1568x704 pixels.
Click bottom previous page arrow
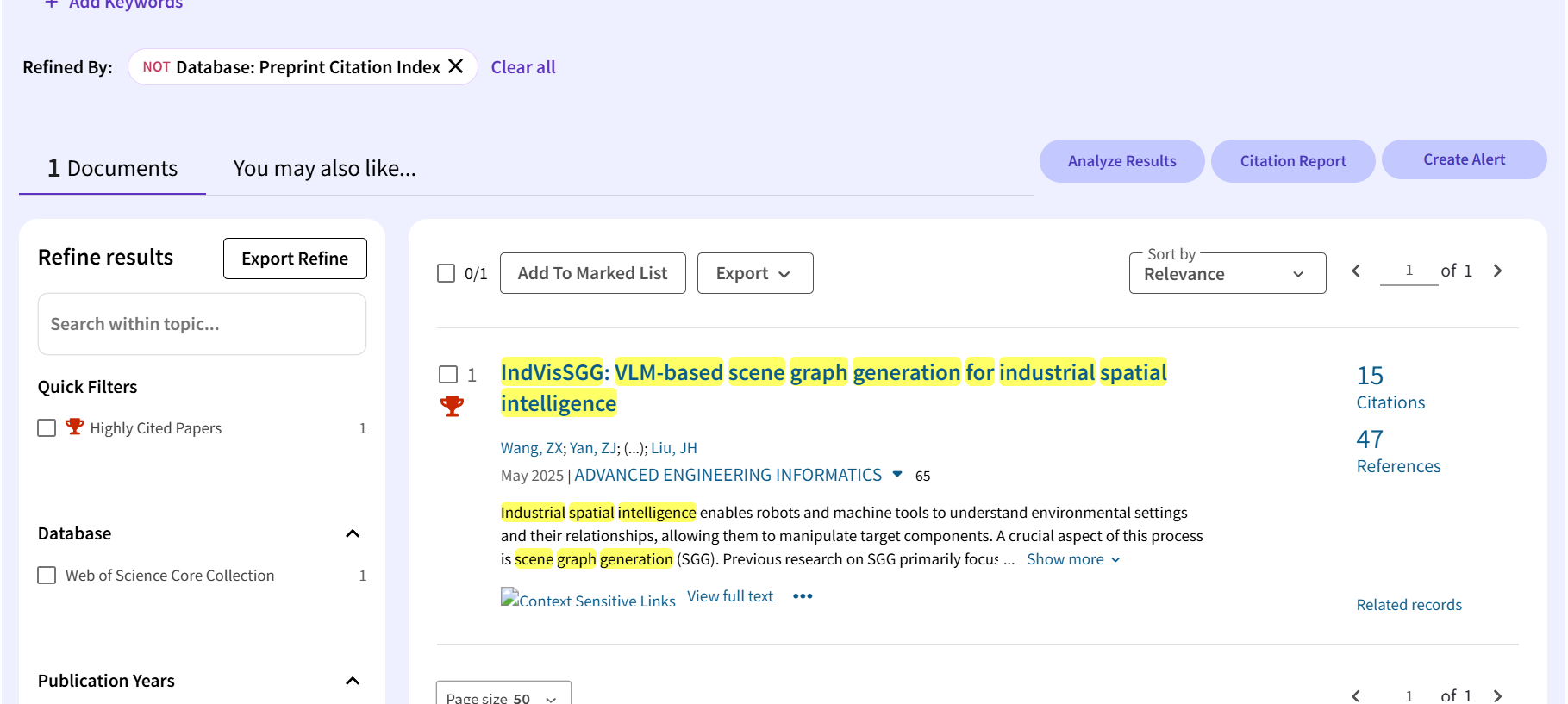pos(1356,695)
